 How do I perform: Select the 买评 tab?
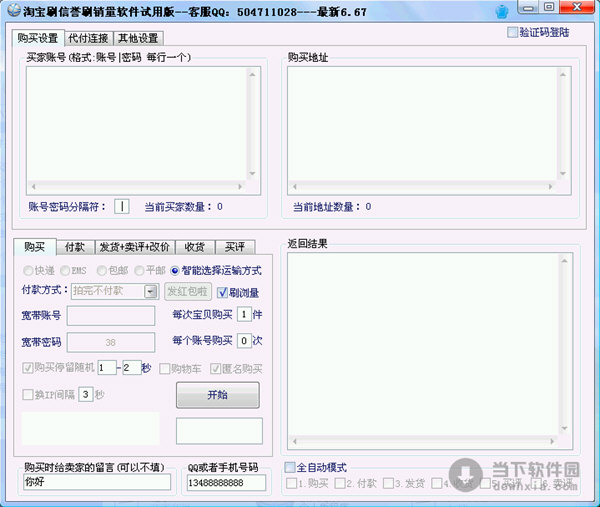coord(234,247)
